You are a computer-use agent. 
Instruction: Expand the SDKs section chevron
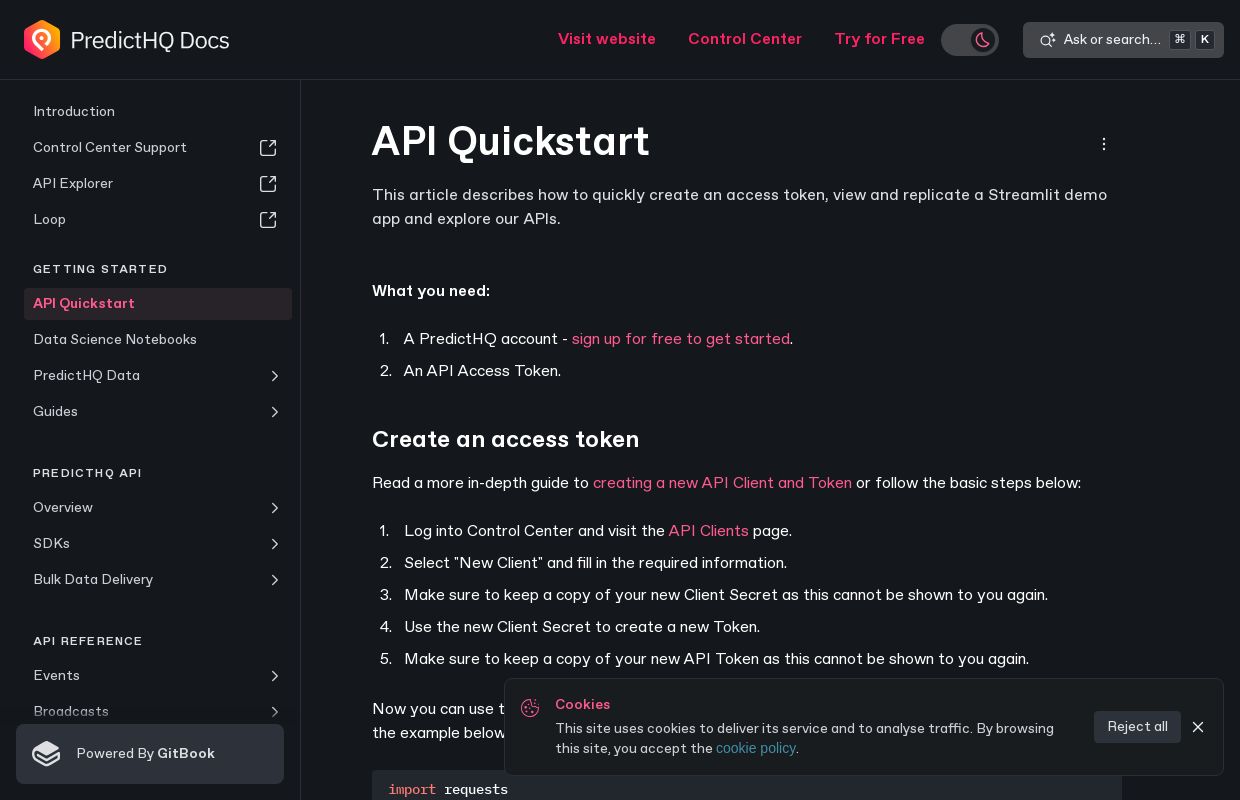pos(275,544)
